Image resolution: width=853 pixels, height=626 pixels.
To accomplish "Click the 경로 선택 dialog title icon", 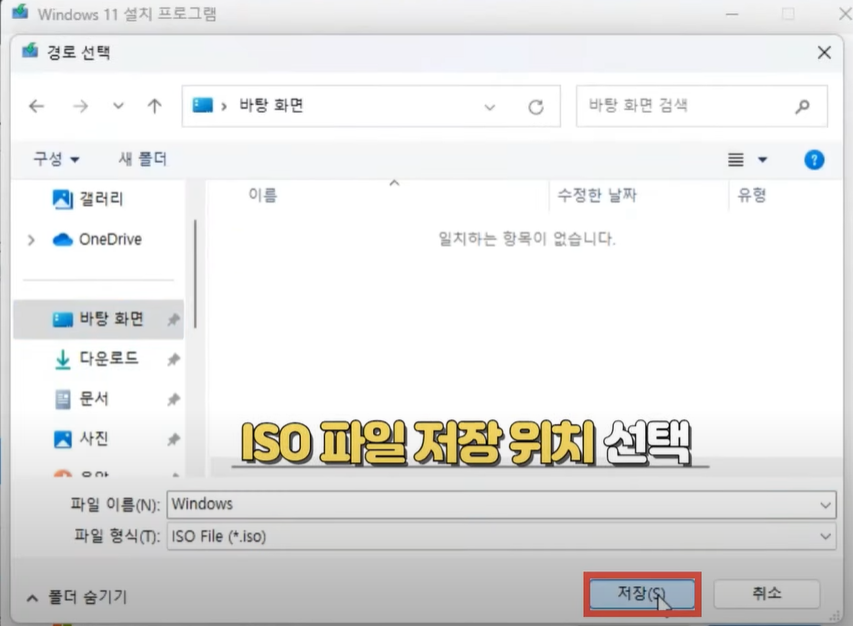I will (x=30, y=51).
